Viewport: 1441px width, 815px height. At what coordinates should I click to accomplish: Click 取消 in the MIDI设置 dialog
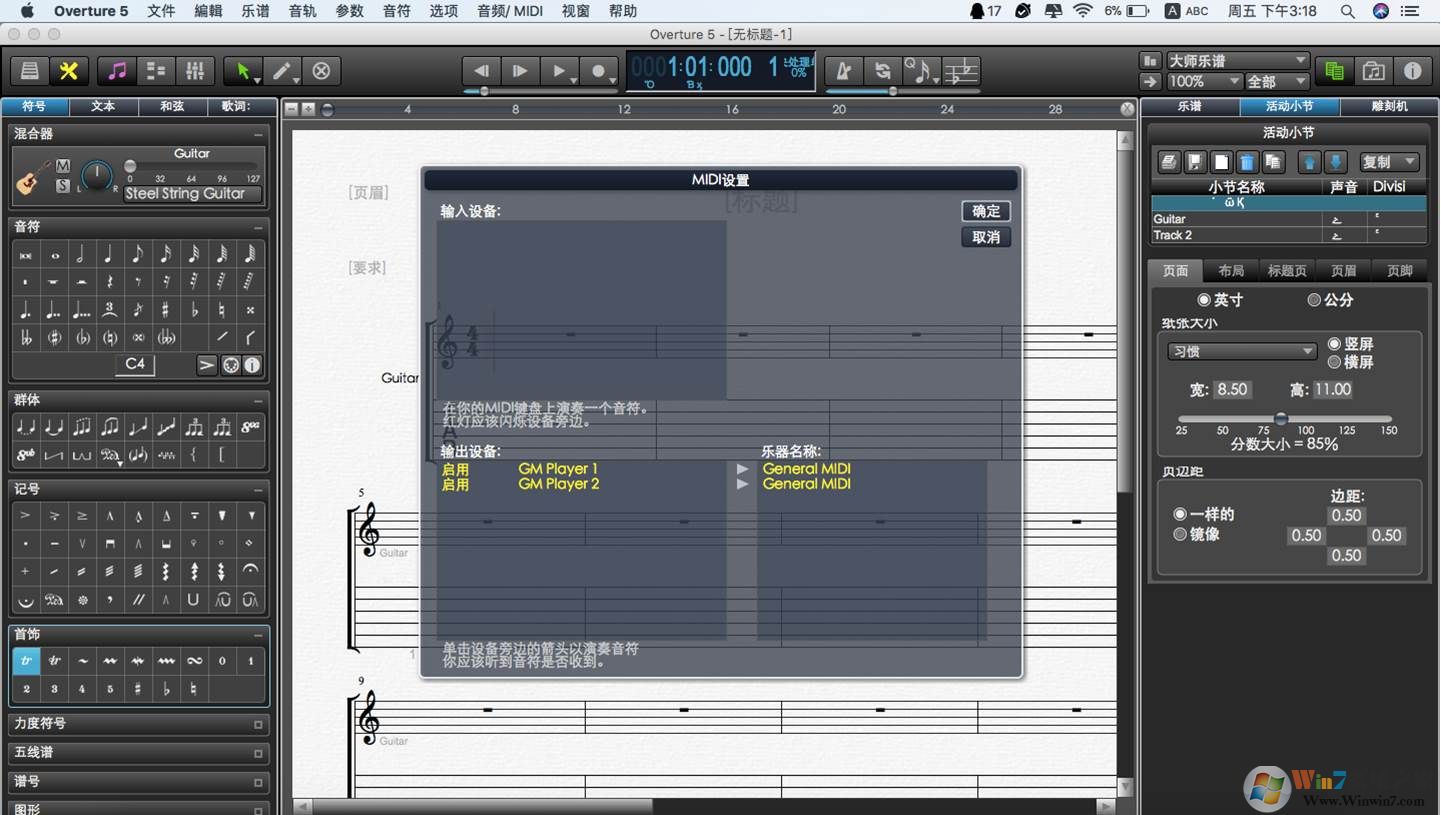(986, 237)
